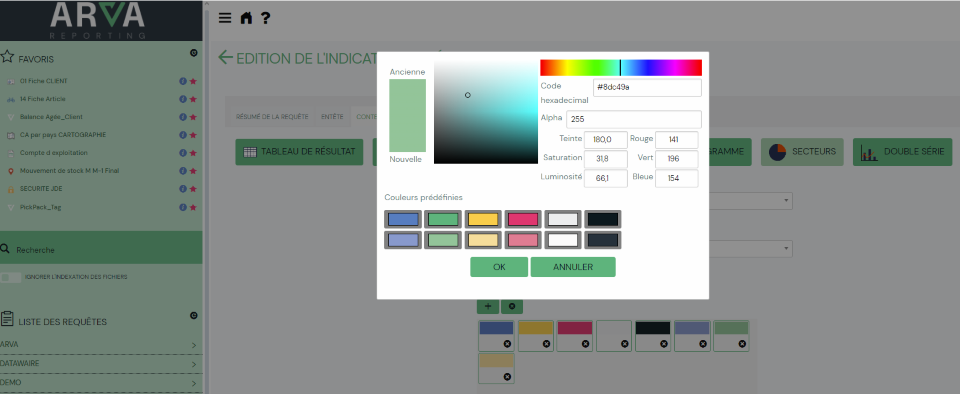Select the Double série chart type
The height and width of the screenshot is (394, 960).
(x=902, y=152)
